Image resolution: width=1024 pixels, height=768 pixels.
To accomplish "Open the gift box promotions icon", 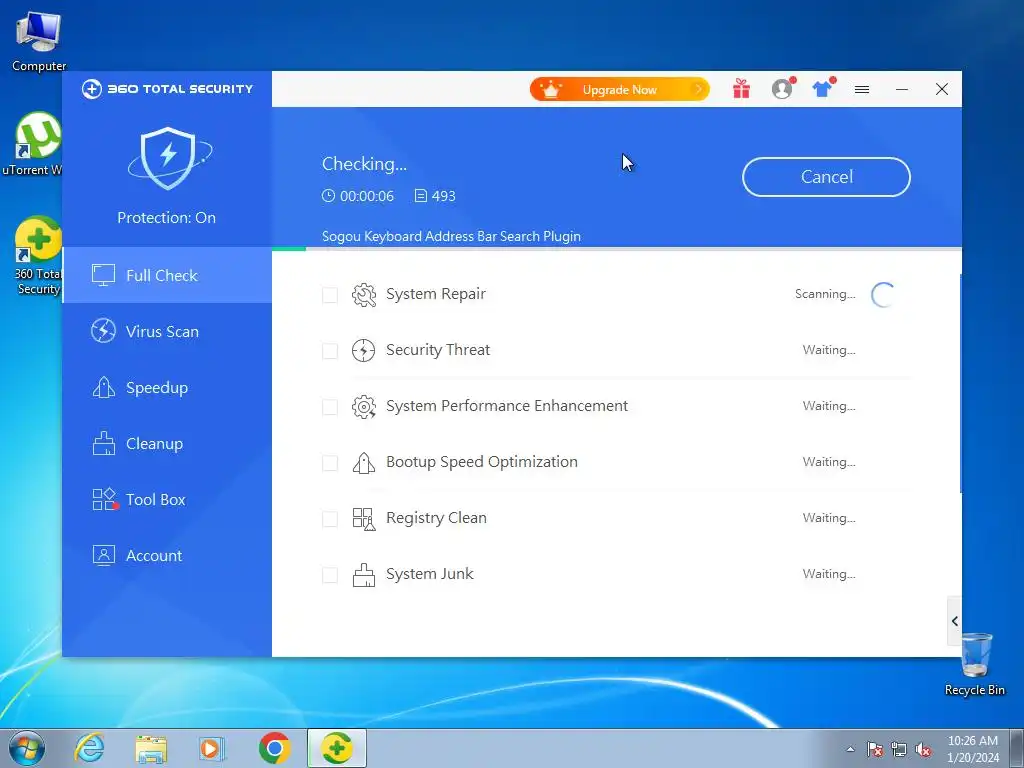I will [741, 89].
